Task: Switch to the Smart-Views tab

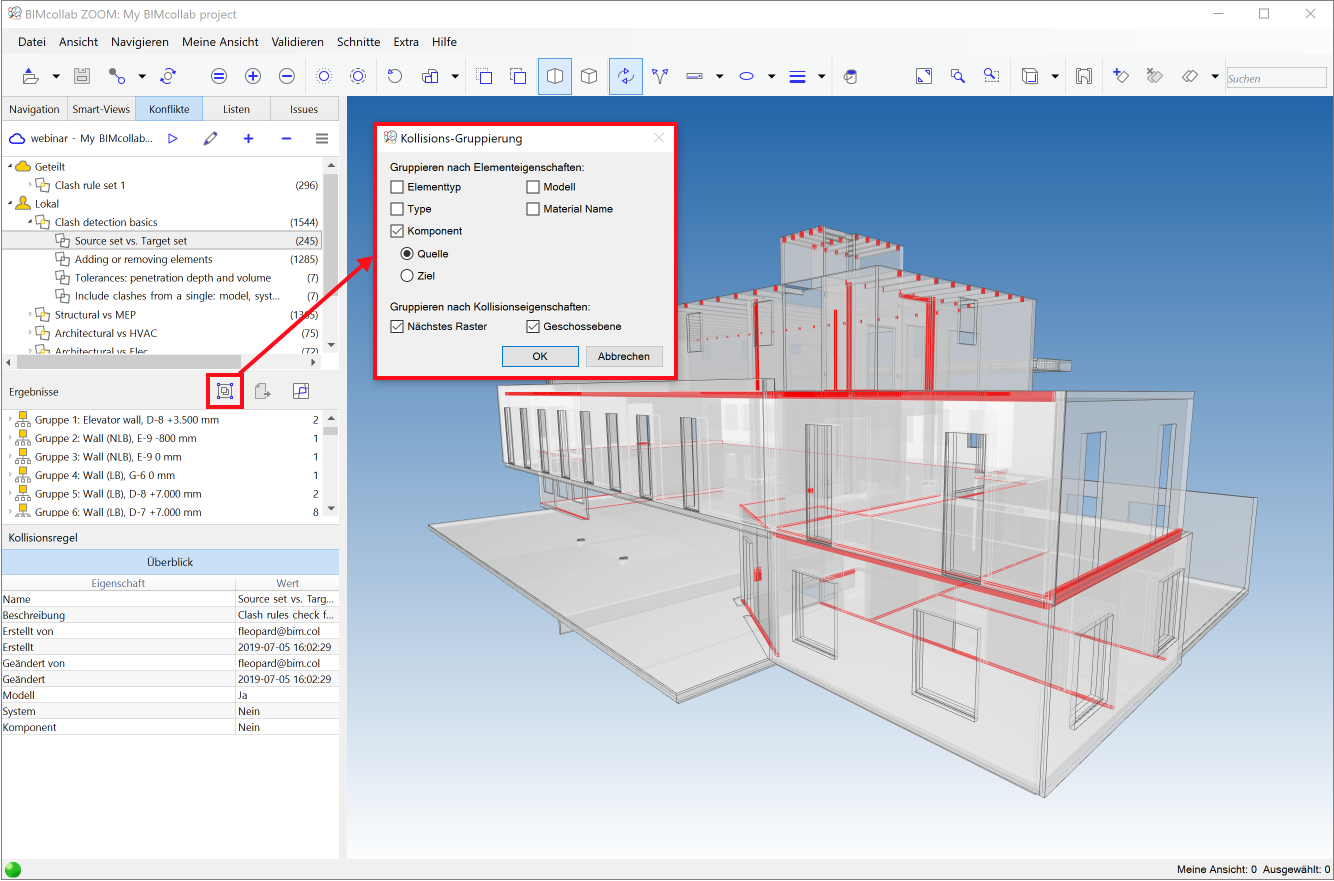Action: coord(101,109)
